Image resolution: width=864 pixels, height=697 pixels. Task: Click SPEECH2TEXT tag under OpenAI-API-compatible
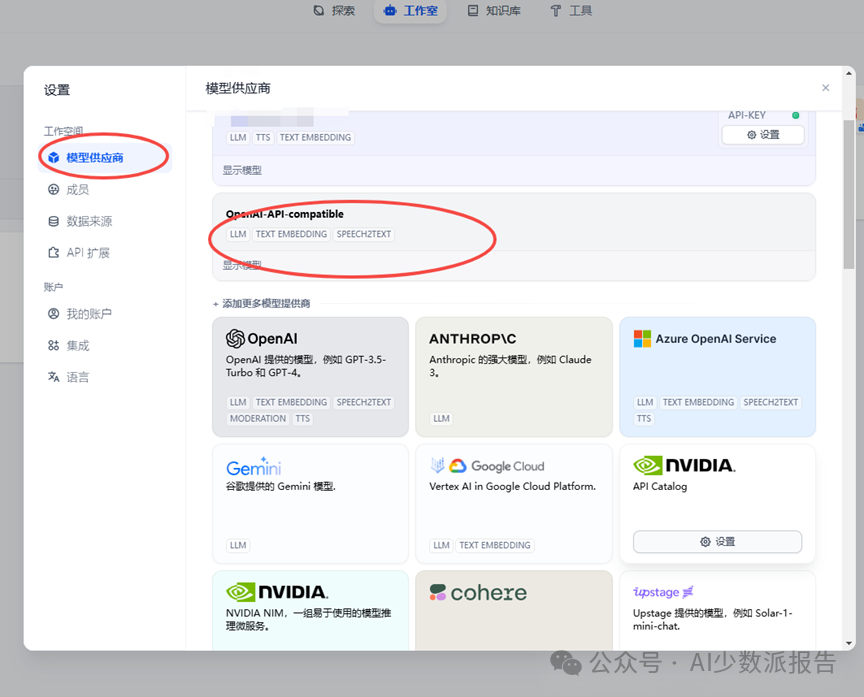pos(364,234)
